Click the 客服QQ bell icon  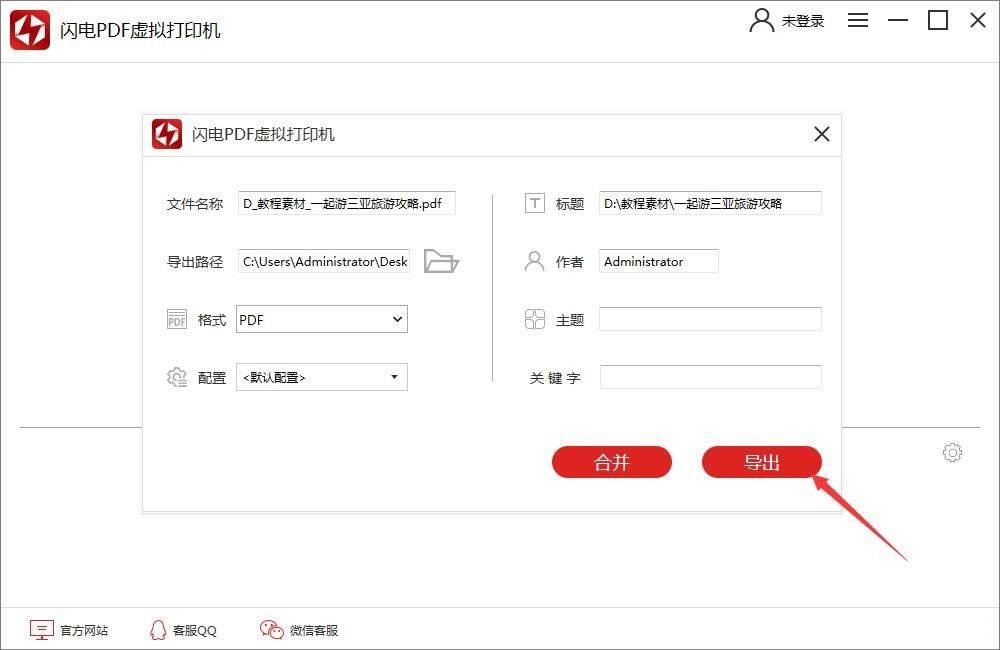tap(157, 630)
